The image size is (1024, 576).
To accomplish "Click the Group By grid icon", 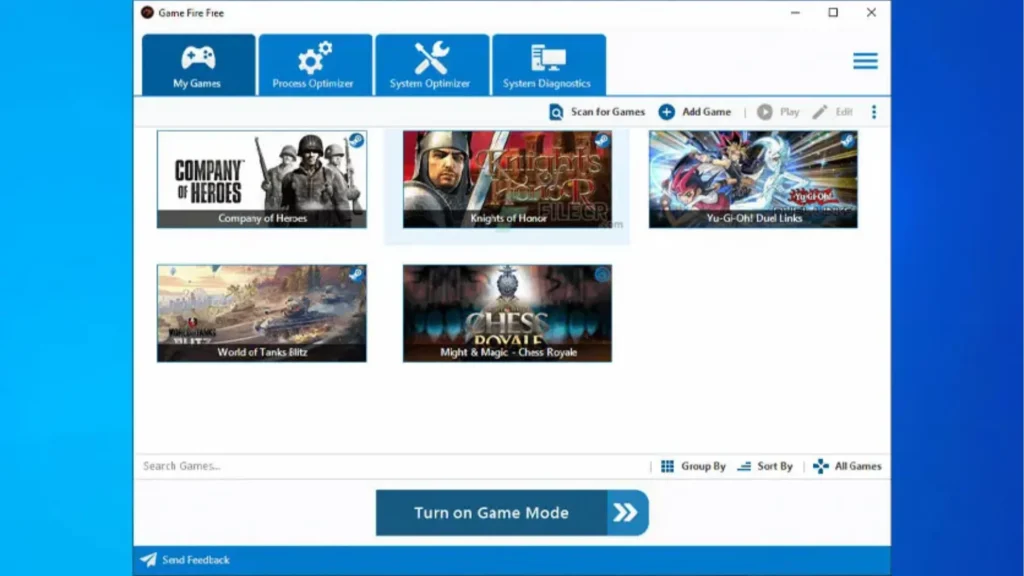I will pyautogui.click(x=667, y=465).
